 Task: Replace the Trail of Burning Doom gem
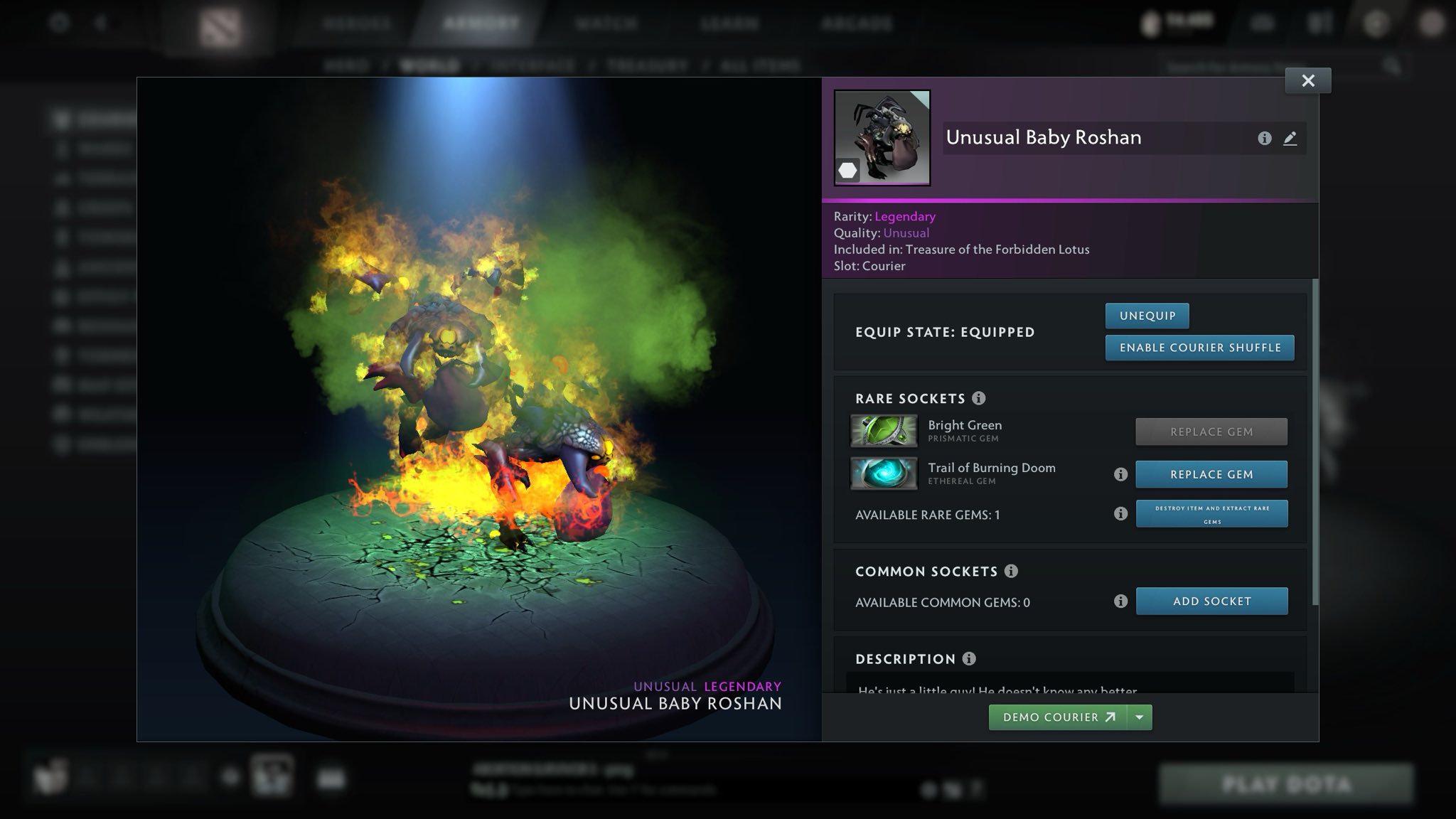pyautogui.click(x=1211, y=474)
